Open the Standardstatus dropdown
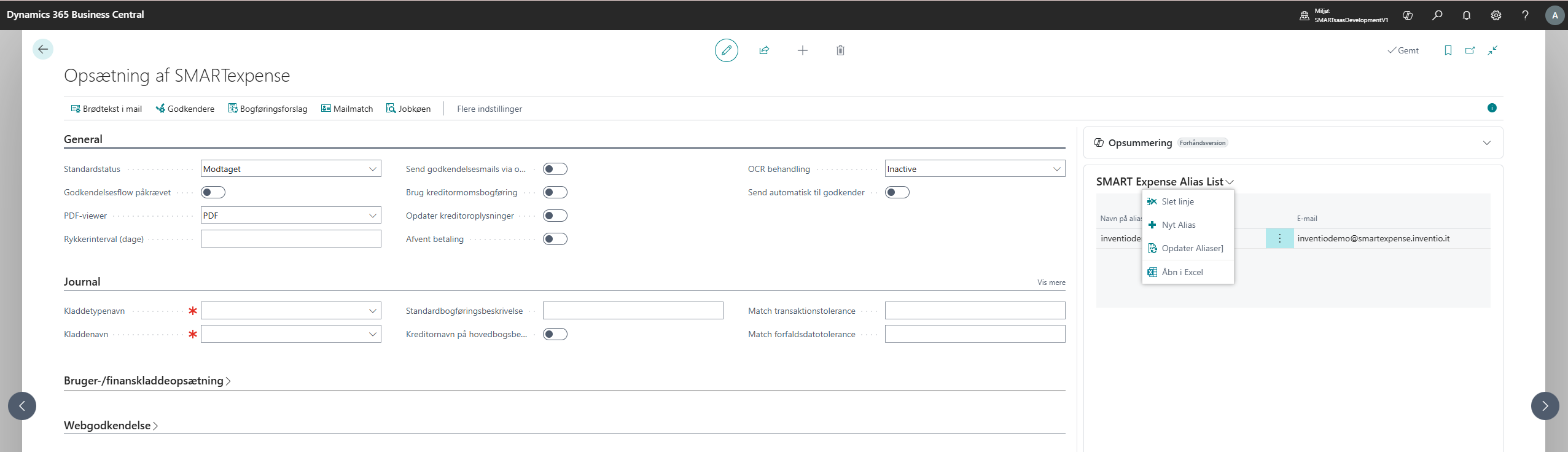 291,169
